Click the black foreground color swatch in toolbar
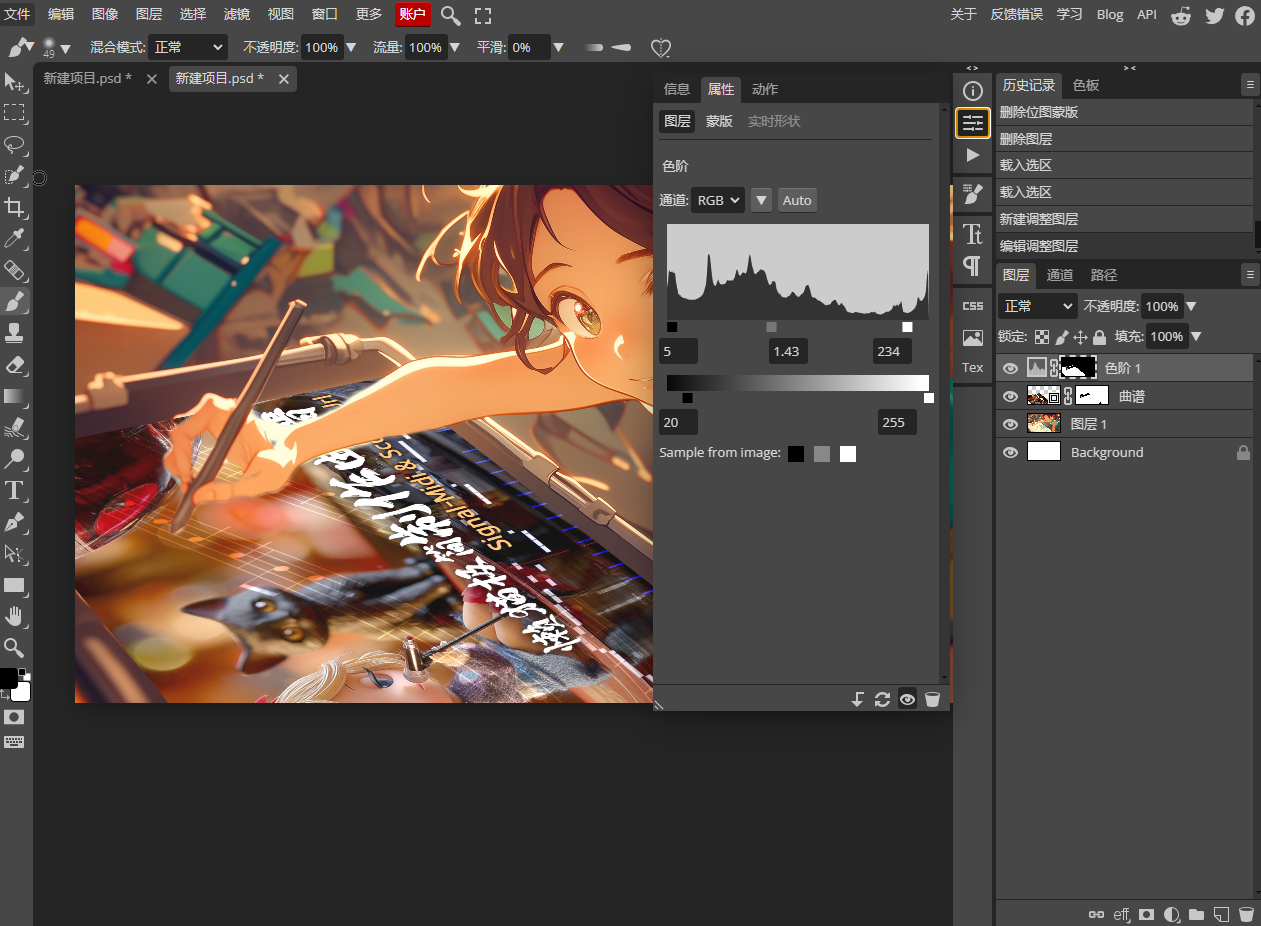Image resolution: width=1261 pixels, height=926 pixels. tap(8, 678)
